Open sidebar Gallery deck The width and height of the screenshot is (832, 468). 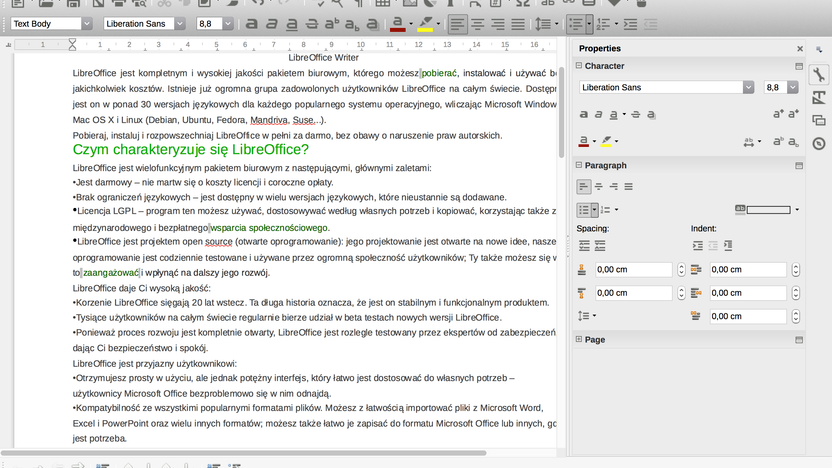(819, 120)
